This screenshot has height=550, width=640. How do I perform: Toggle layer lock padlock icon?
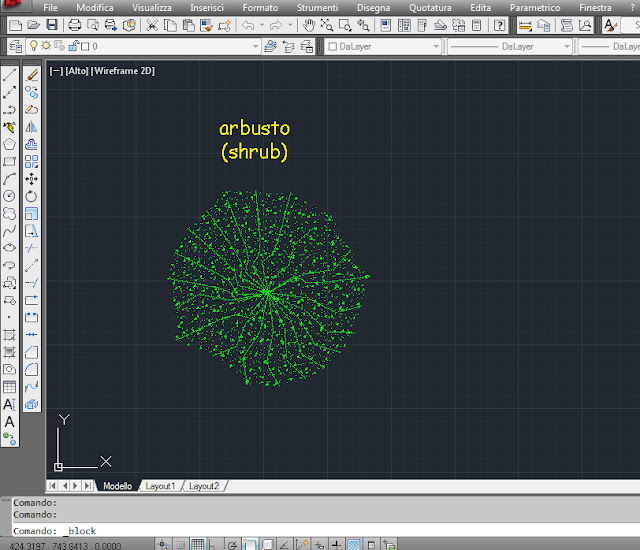73,46
